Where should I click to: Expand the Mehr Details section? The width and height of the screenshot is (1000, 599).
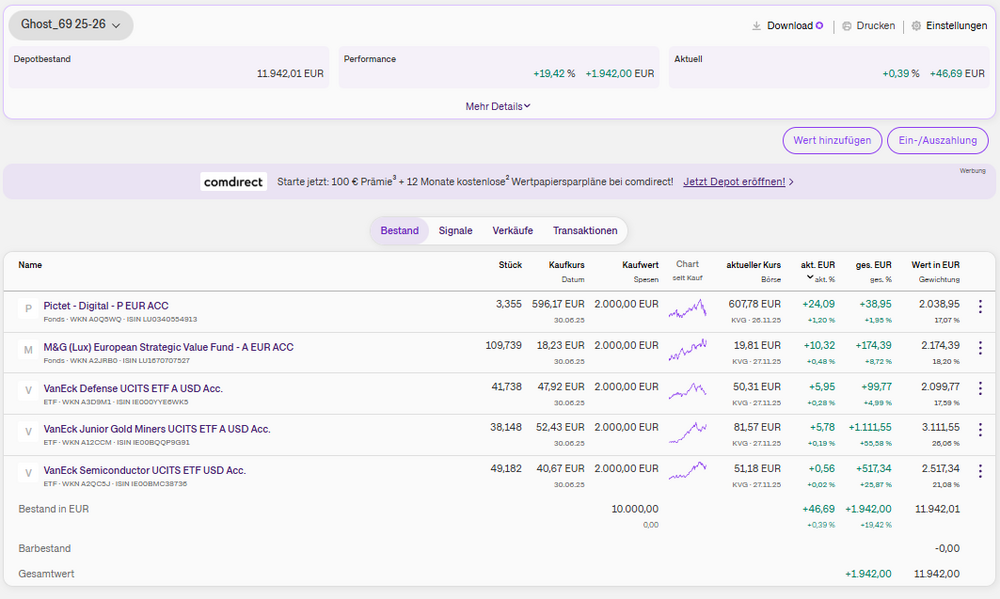pos(497,106)
